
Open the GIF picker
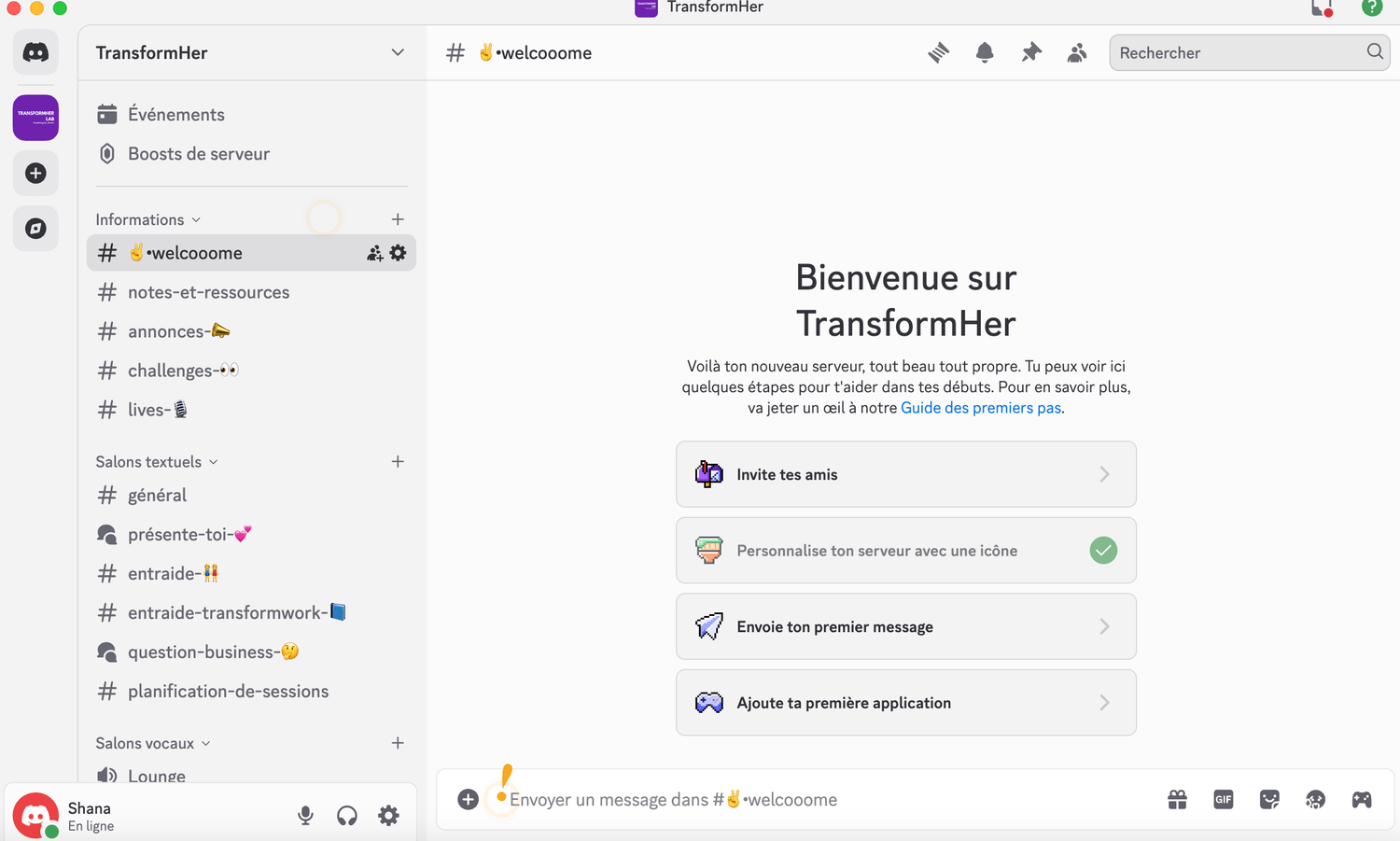(x=1224, y=799)
